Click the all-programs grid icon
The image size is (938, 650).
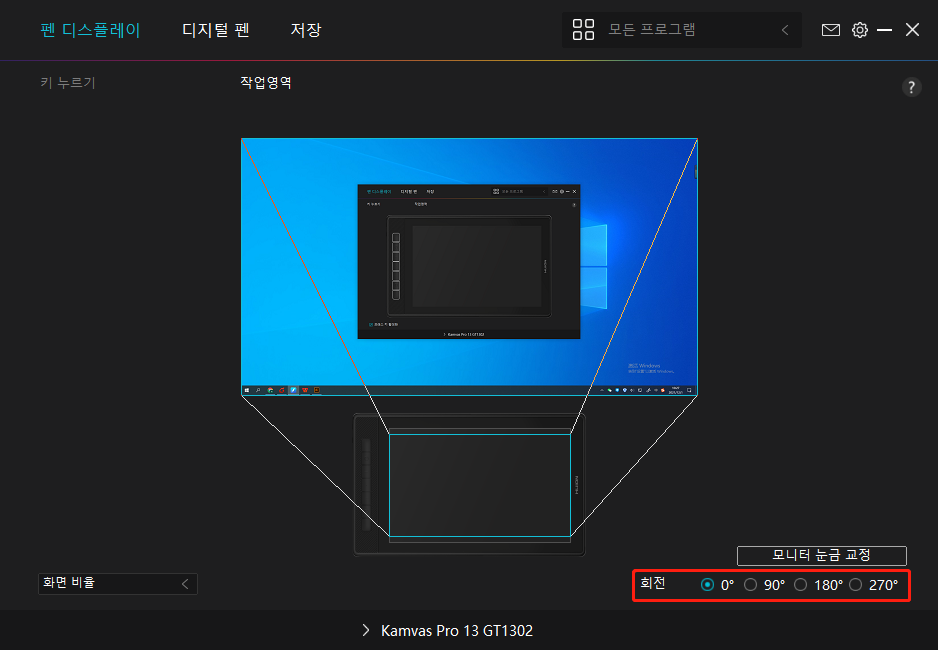click(x=583, y=30)
